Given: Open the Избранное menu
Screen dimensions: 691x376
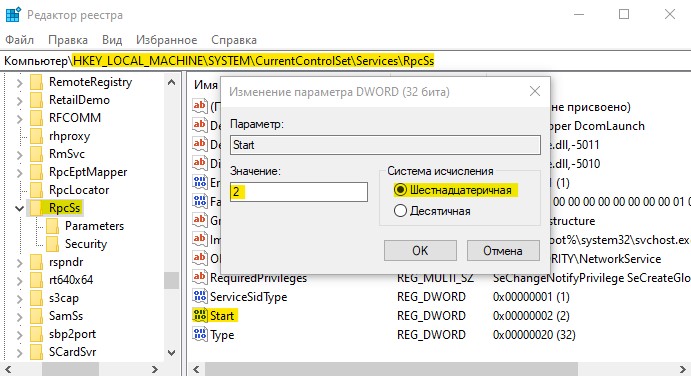Looking at the screenshot, I should (167, 40).
